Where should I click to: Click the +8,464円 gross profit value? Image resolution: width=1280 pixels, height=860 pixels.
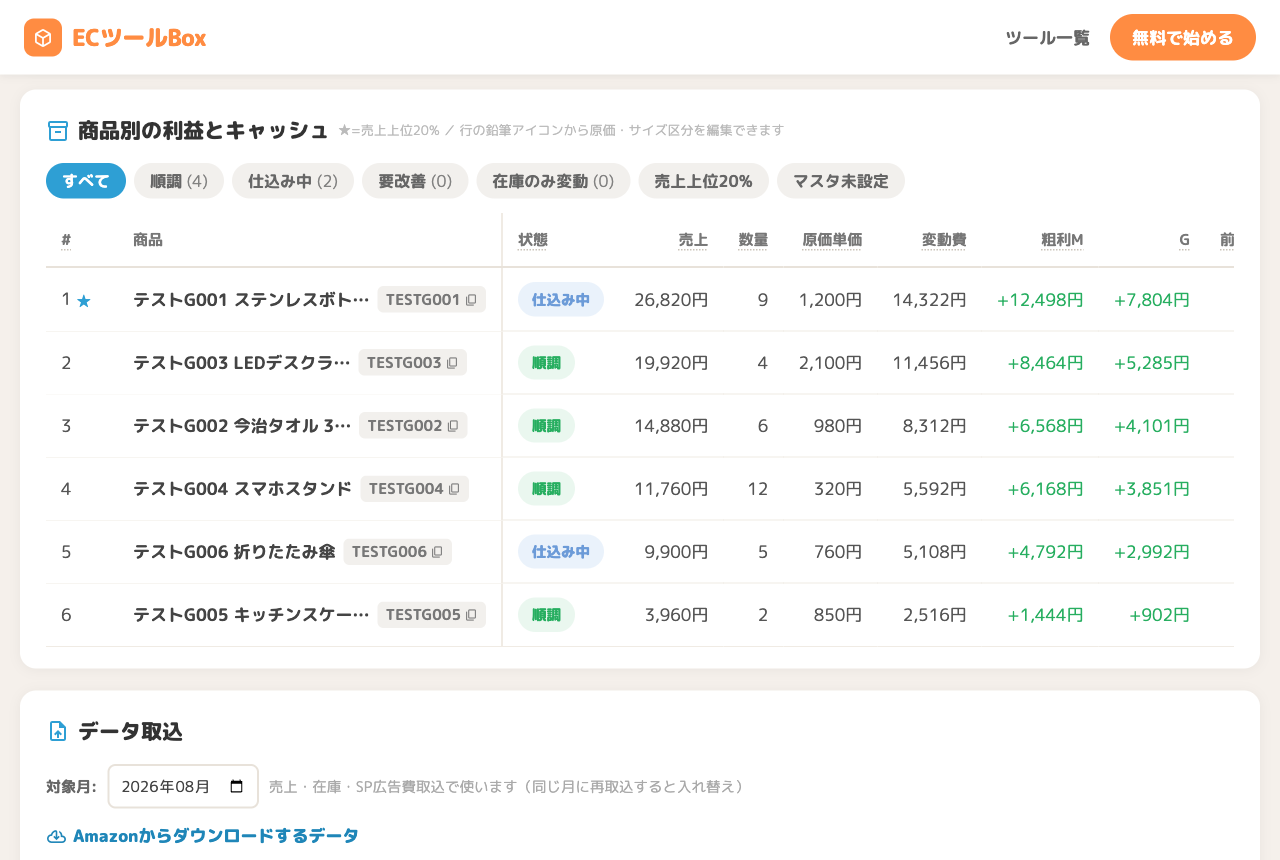[1045, 362]
